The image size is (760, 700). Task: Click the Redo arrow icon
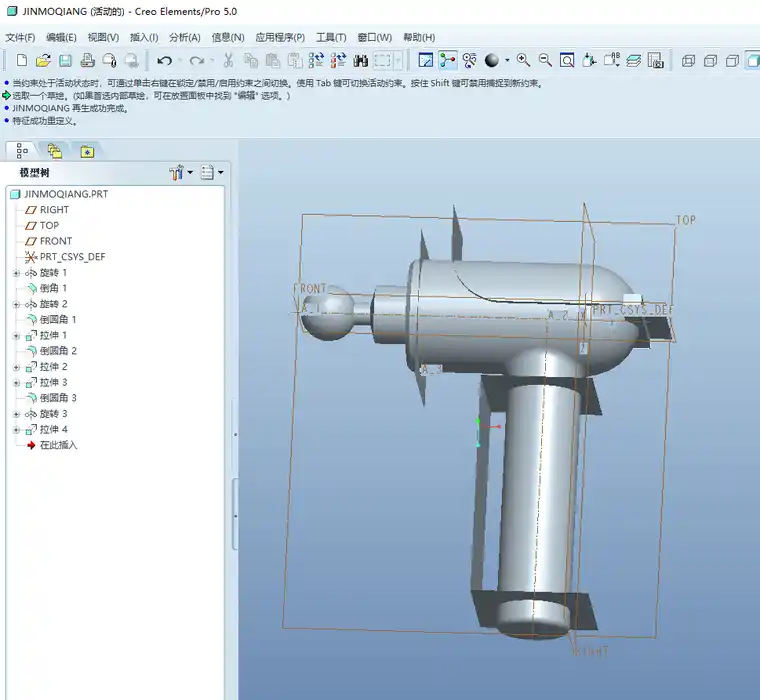(196, 61)
